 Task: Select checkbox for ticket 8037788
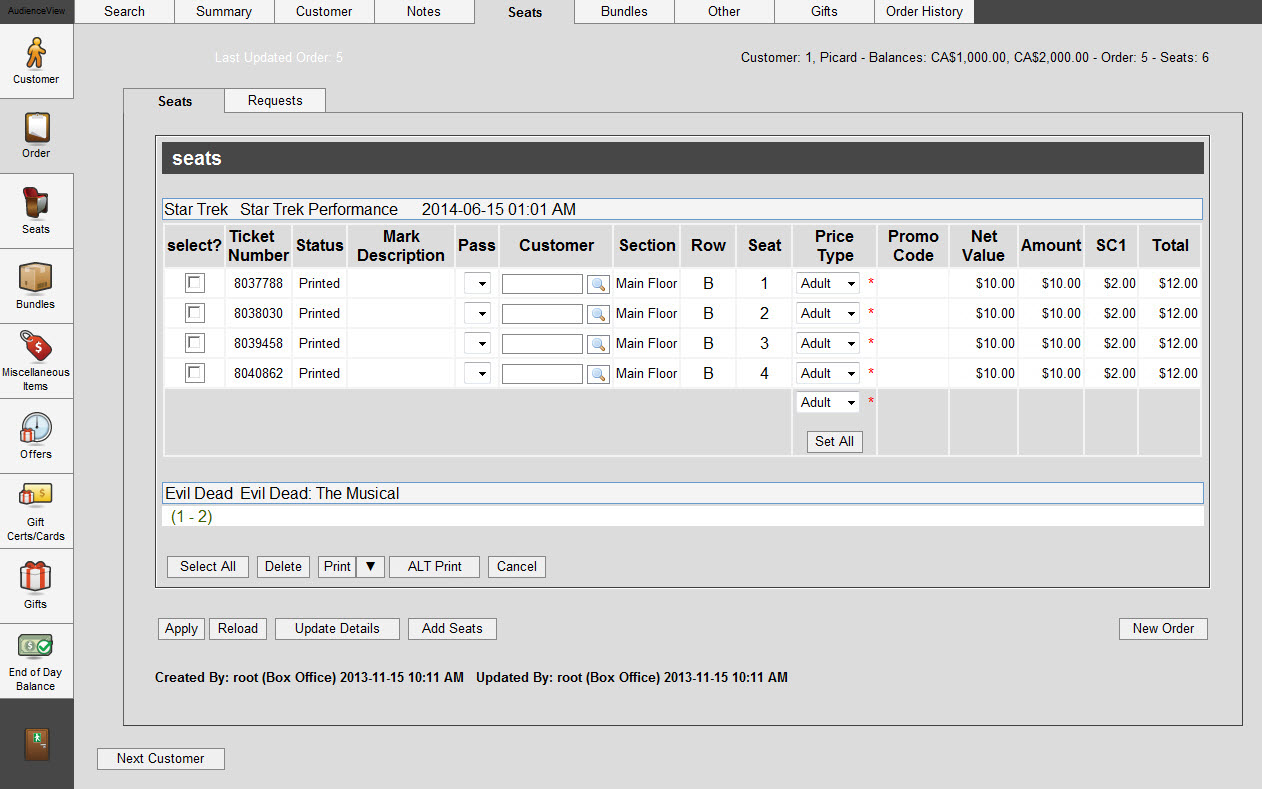pyautogui.click(x=195, y=283)
